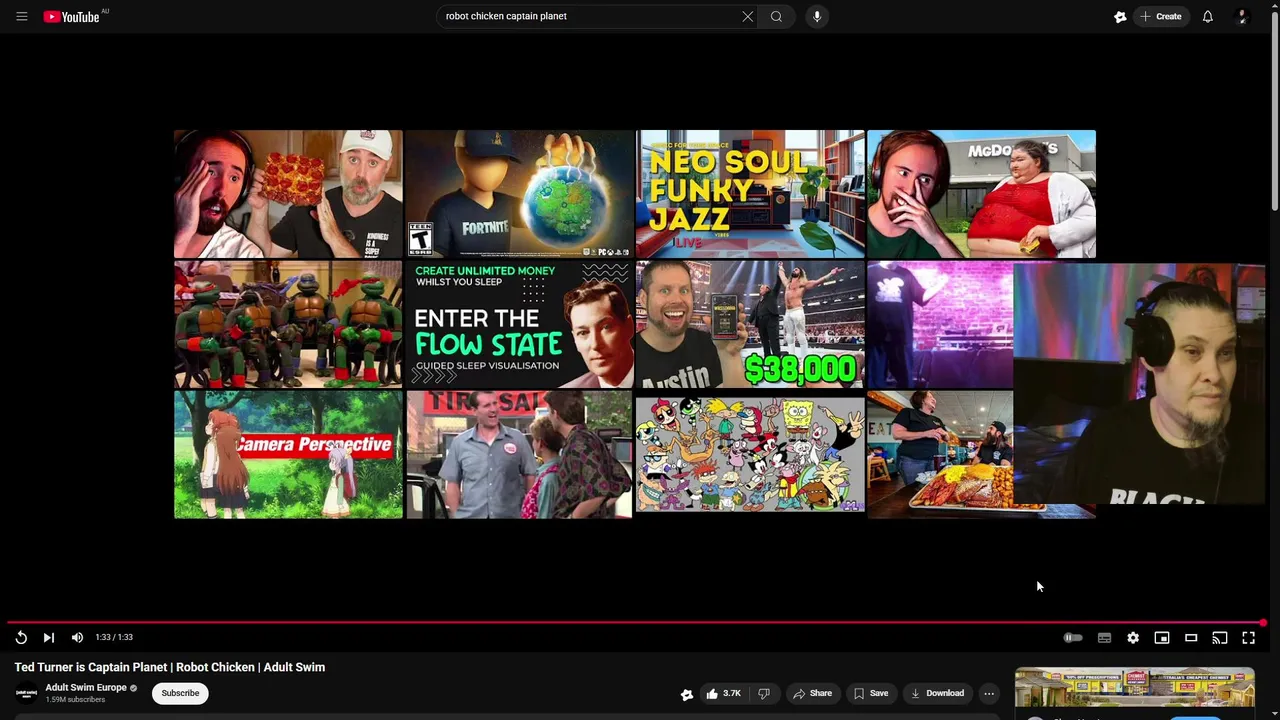Go to the YouTube home logo
This screenshot has height=720, width=1280.
[x=72, y=16]
